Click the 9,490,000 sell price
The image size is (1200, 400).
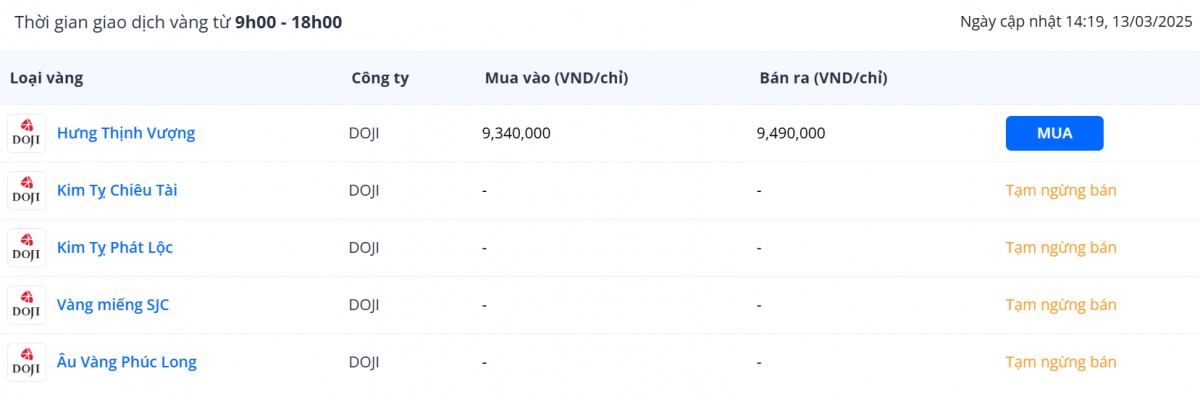point(791,133)
